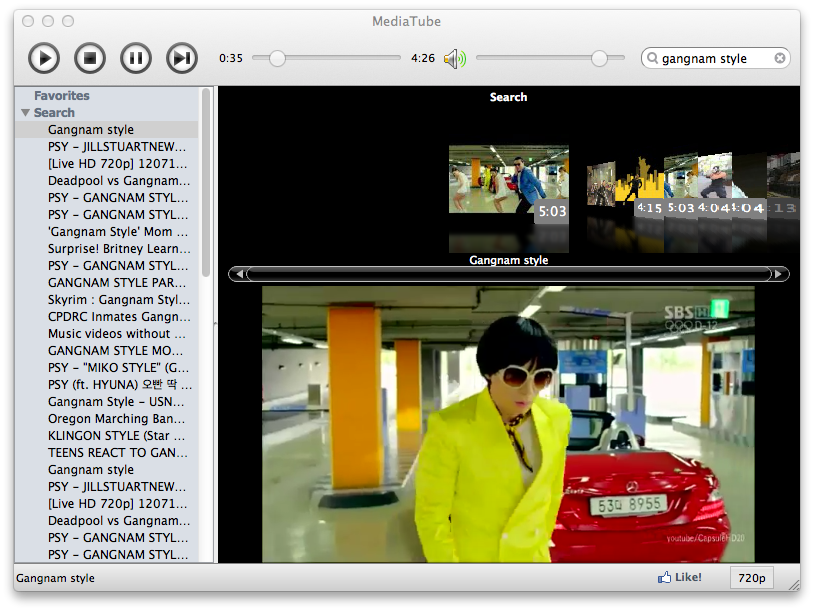Click the playing video frame
Image resolution: width=814 pixels, height=611 pixels.
point(508,424)
